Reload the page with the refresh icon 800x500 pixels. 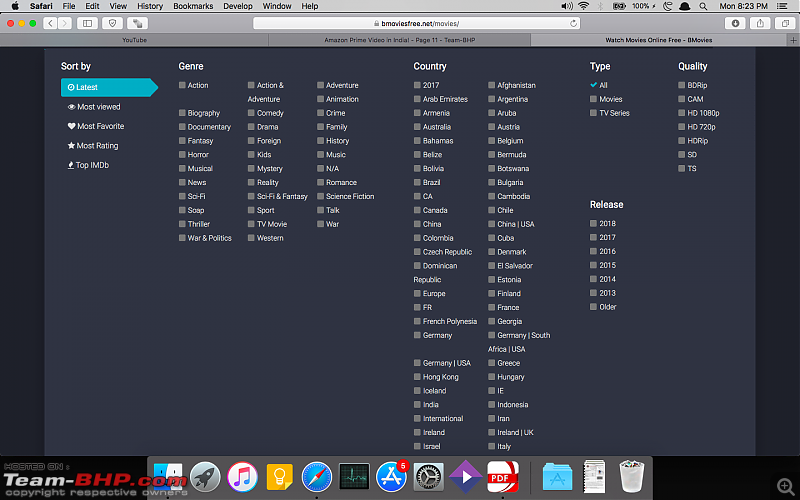pyautogui.click(x=573, y=23)
